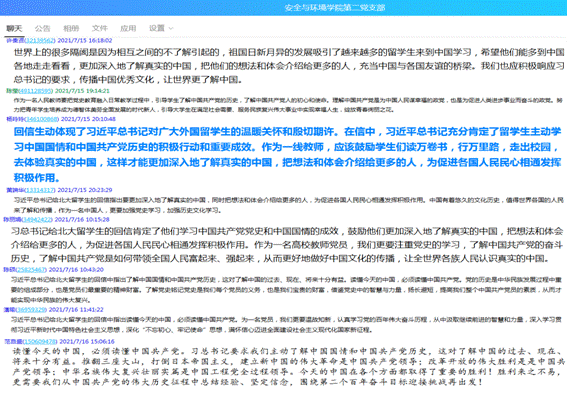Open QQ number link of 16:18:02 message
The height and width of the screenshot is (393, 567).
40,40
